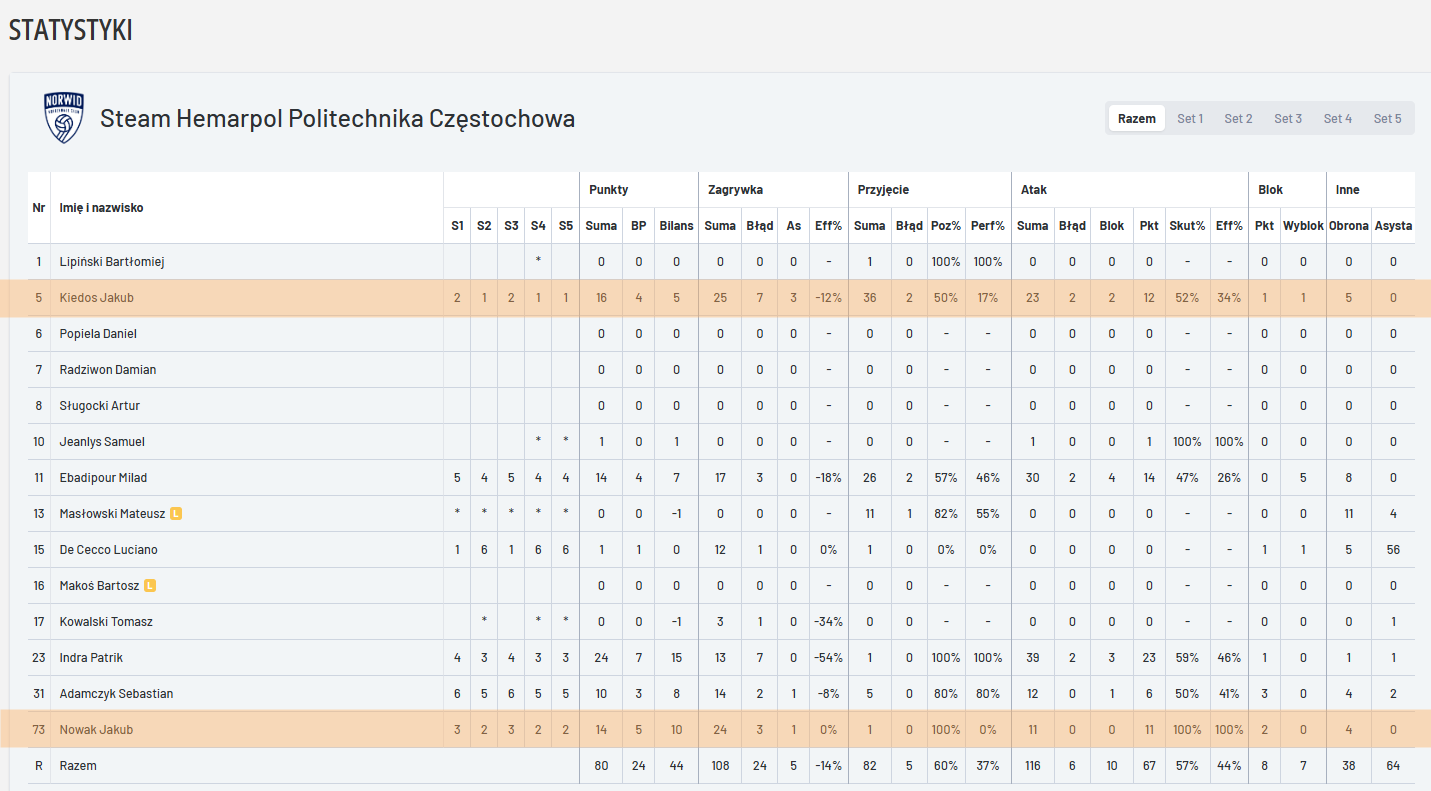This screenshot has width=1431, height=791.
Task: Click the Razem totals row label
Action: [78, 766]
